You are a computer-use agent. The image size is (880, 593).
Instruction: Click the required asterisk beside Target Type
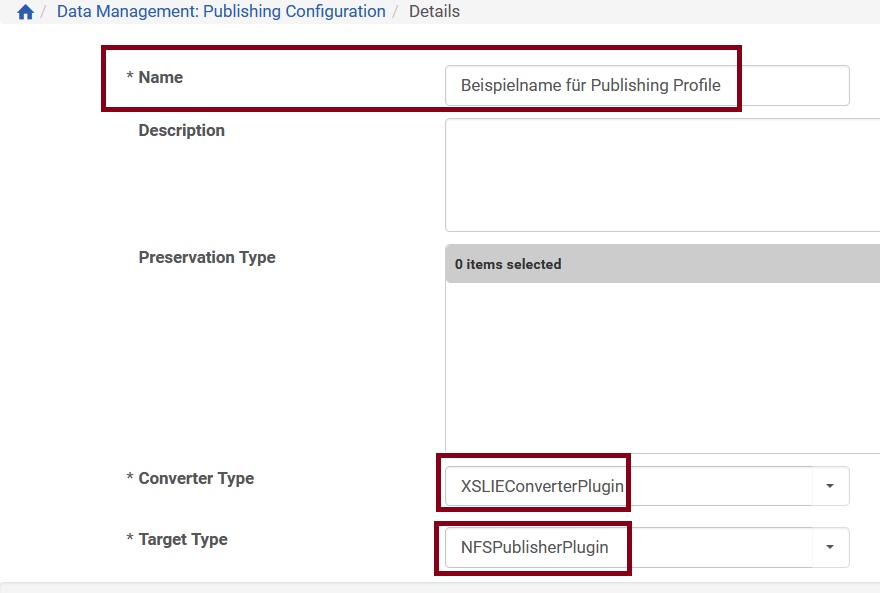(130, 540)
